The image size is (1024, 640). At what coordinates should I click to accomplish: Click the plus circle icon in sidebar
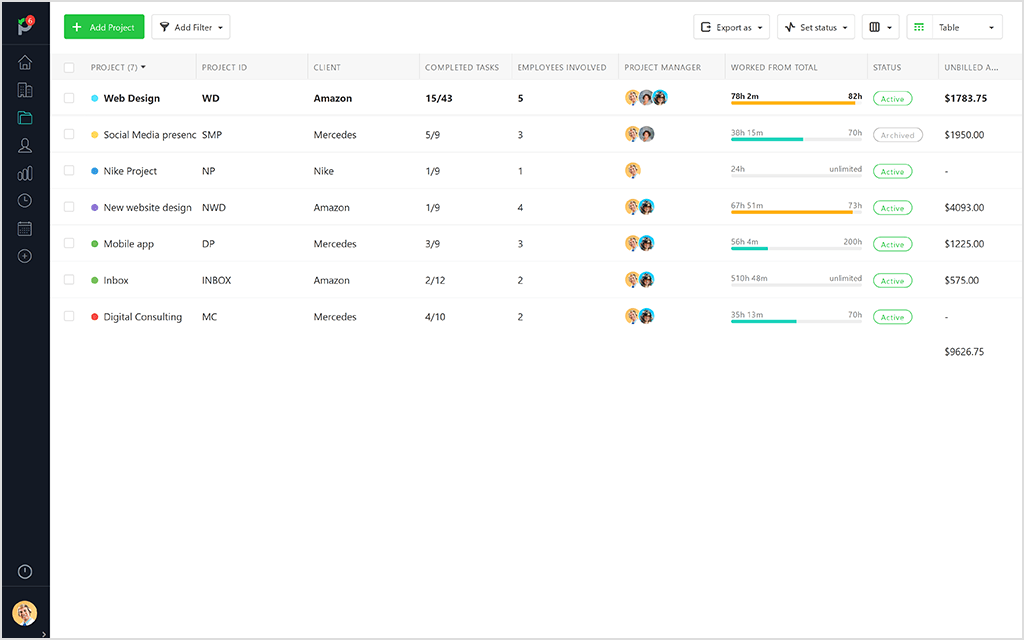pyautogui.click(x=24, y=256)
